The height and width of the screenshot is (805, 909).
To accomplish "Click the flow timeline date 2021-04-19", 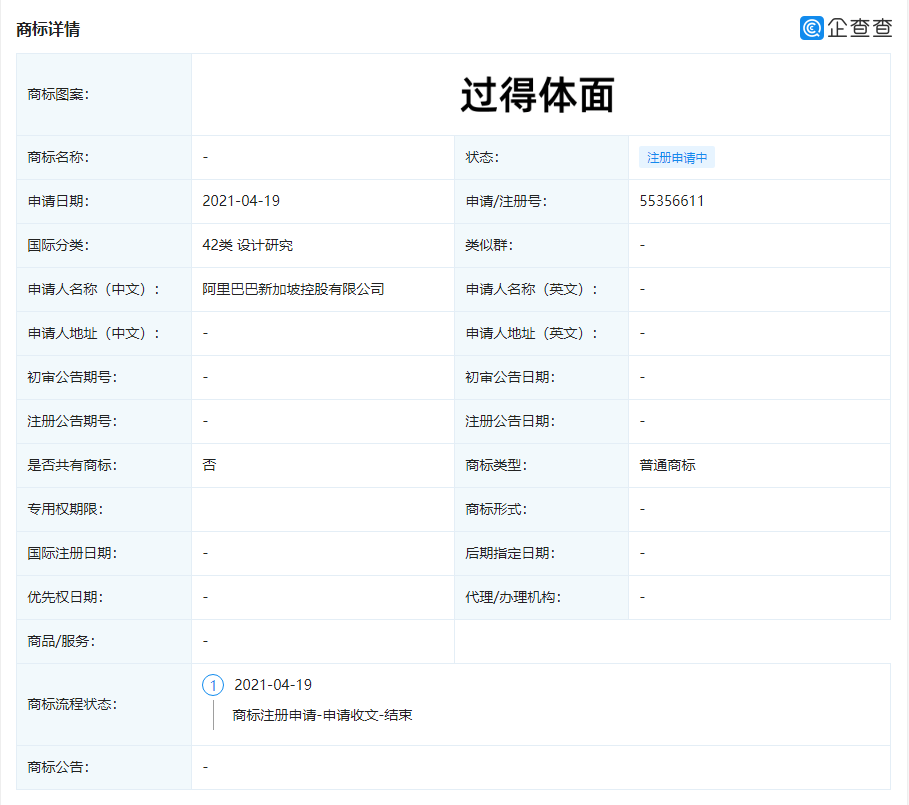I will click(273, 685).
